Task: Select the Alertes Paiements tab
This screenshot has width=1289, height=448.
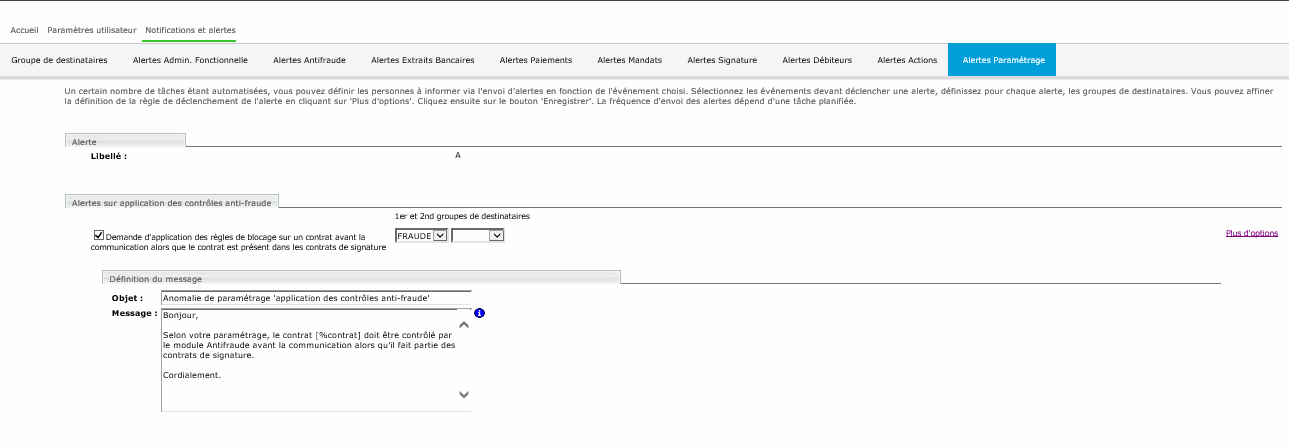Action: pyautogui.click(x=535, y=60)
